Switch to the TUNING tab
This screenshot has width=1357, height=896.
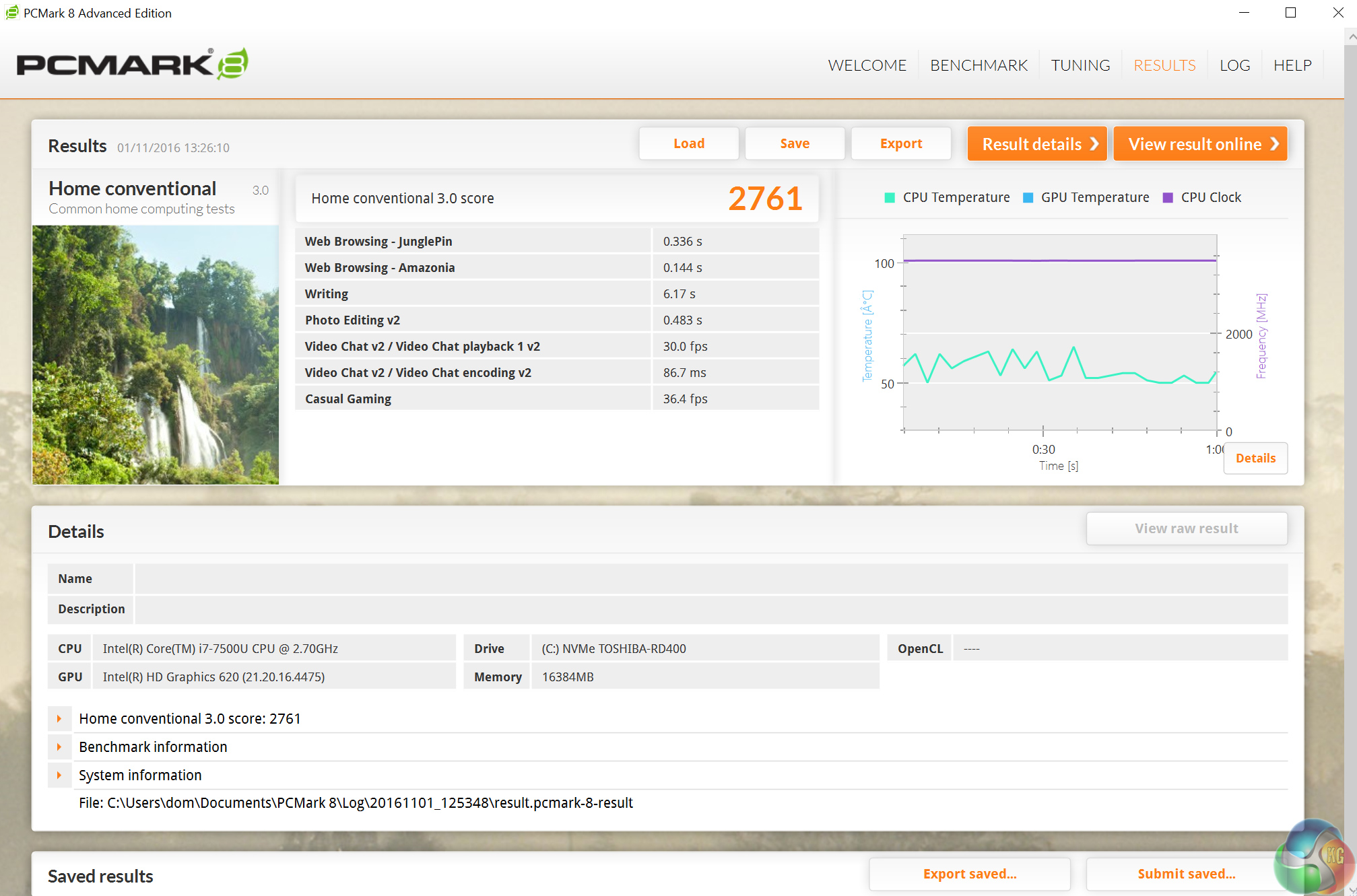[1080, 65]
